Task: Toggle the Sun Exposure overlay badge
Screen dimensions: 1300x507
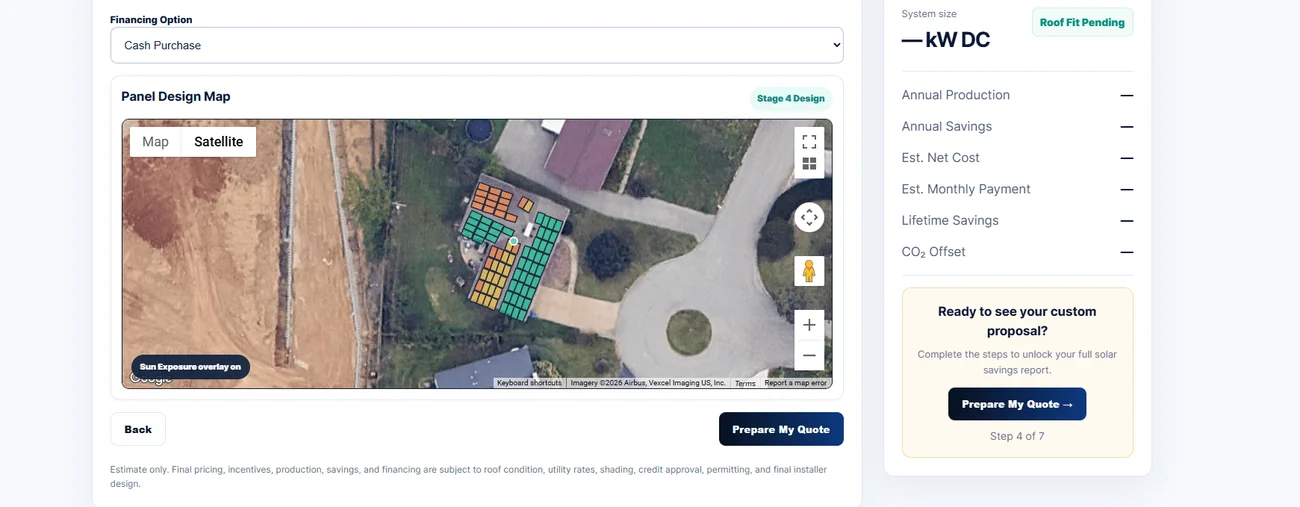Action: click(x=190, y=367)
